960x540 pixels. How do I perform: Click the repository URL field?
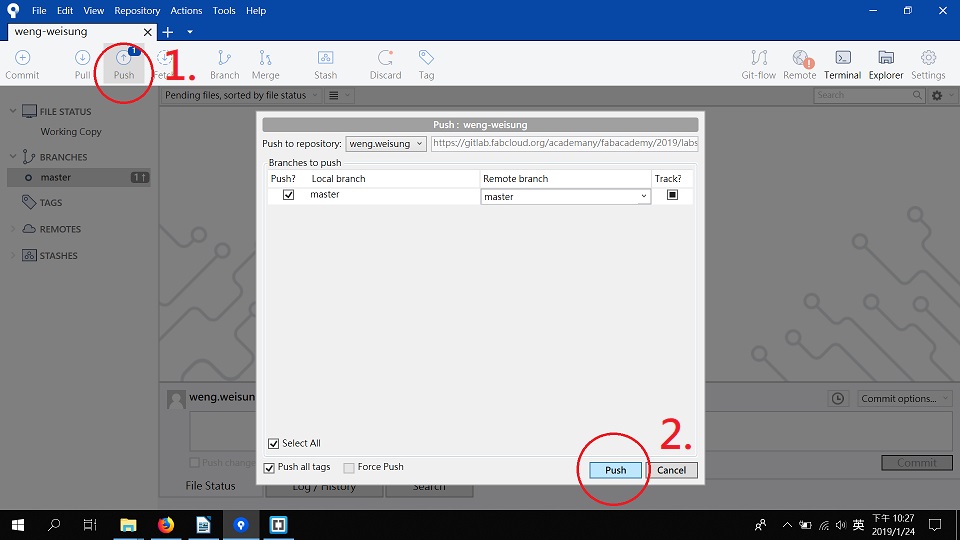pos(564,143)
